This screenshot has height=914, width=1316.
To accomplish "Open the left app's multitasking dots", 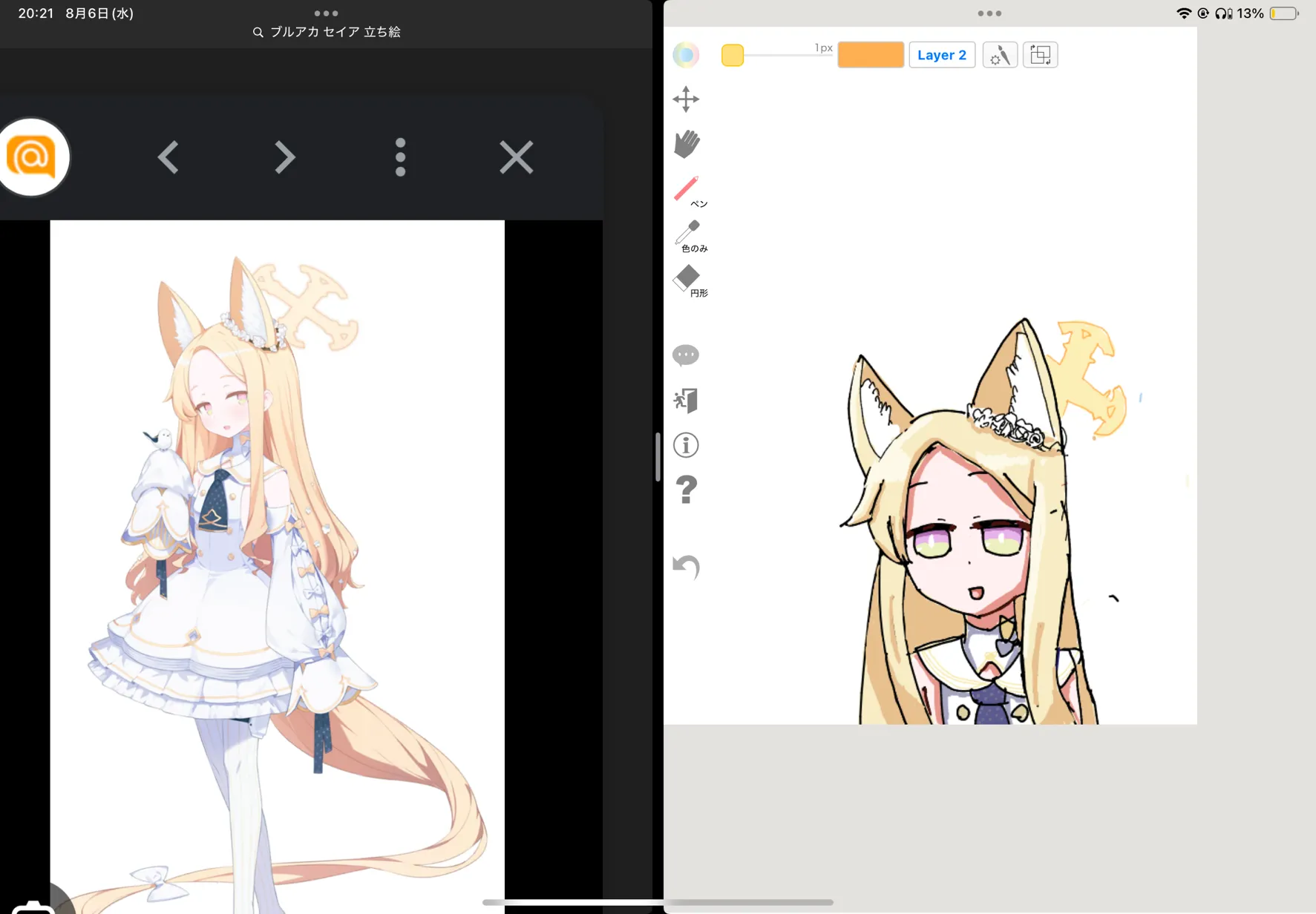I will 326,13.
